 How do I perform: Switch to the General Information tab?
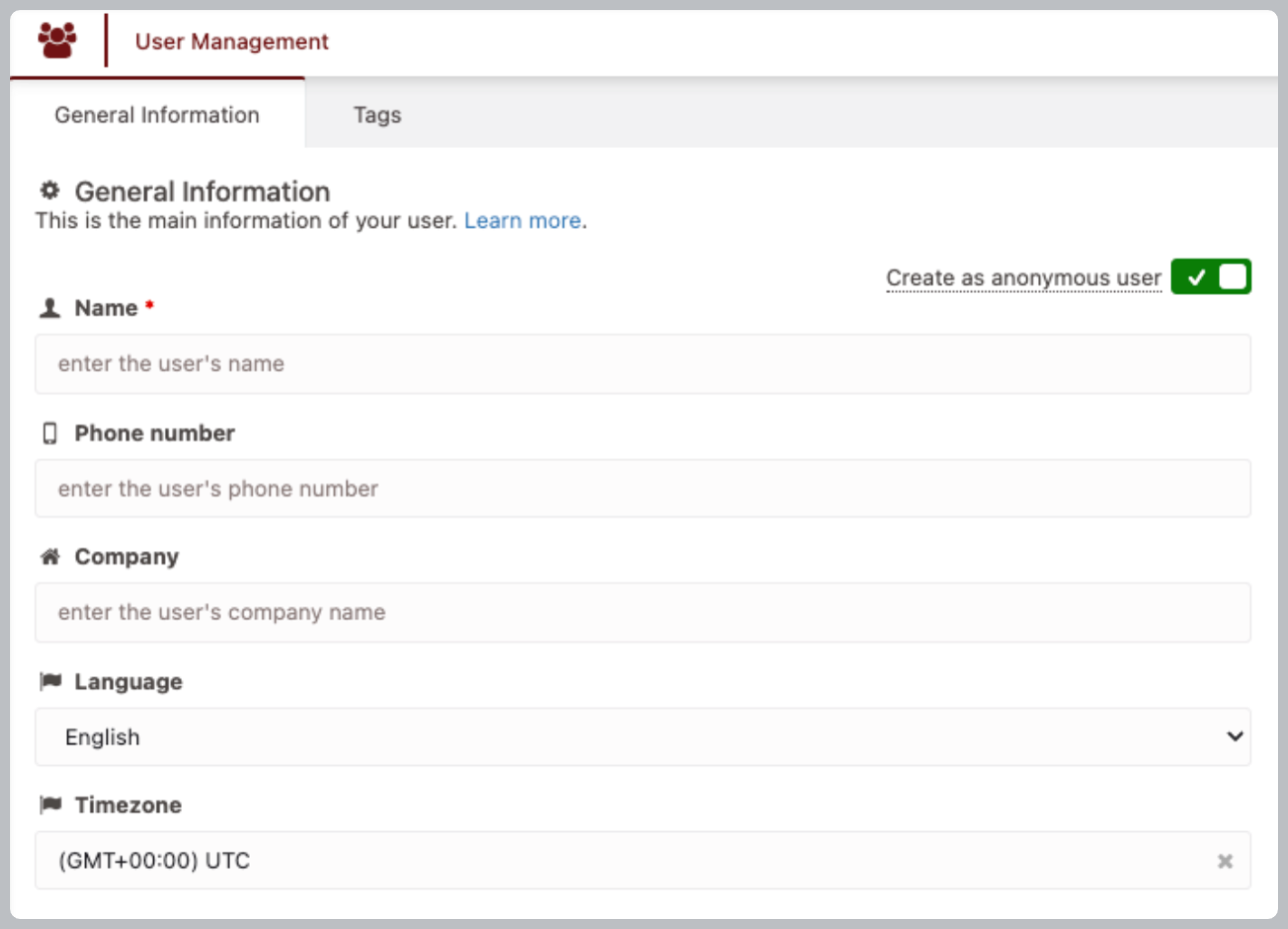click(x=157, y=115)
